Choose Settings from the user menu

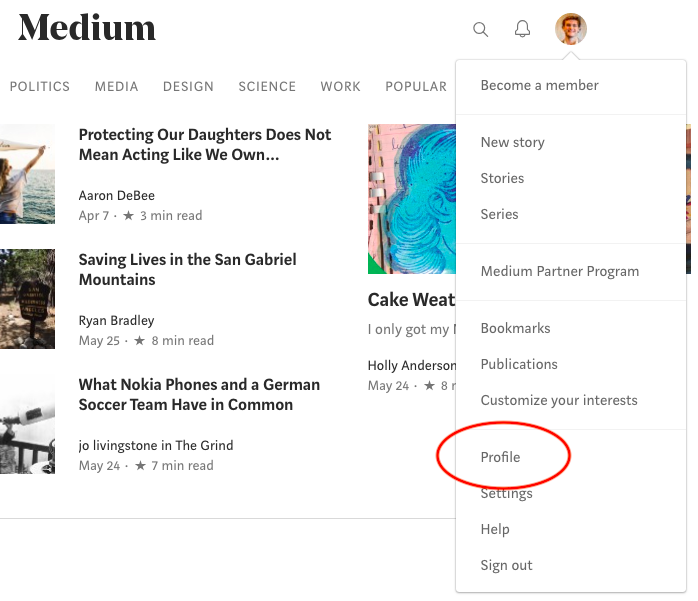(x=506, y=493)
